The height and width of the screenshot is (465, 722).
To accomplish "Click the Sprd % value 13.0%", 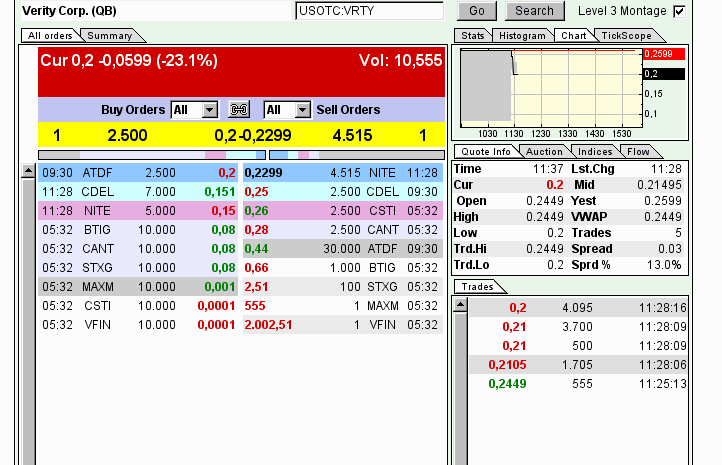I will [x=664, y=265].
